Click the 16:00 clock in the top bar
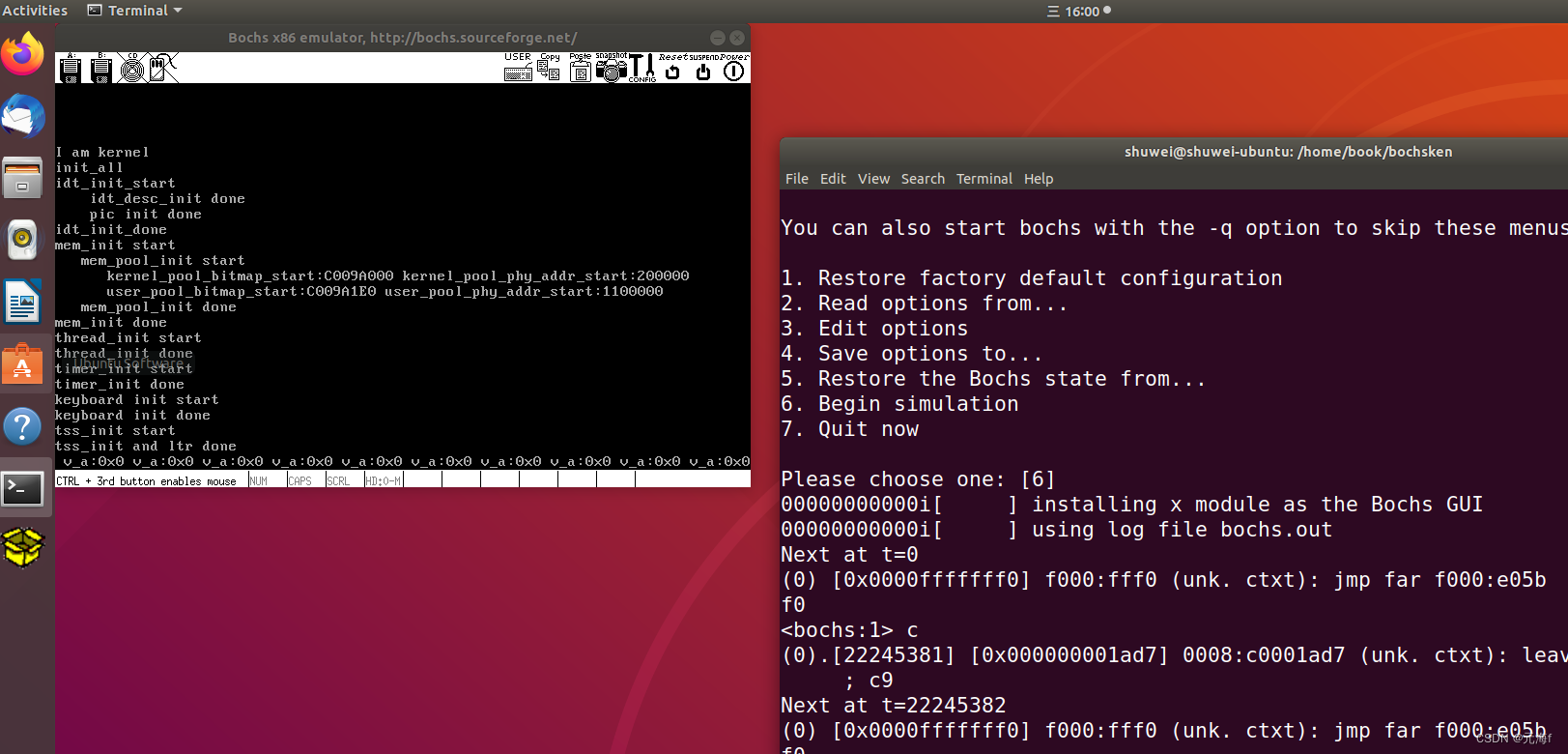This screenshot has width=1568, height=754. click(1082, 12)
